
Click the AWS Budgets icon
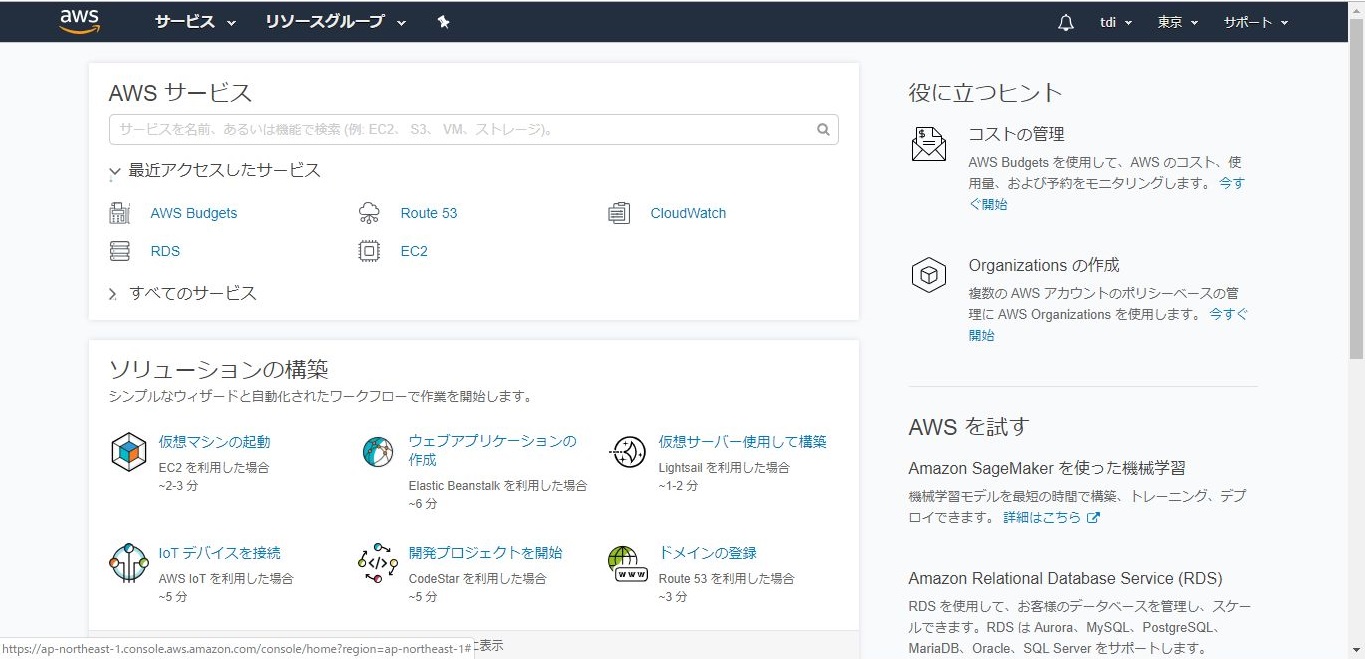(120, 213)
